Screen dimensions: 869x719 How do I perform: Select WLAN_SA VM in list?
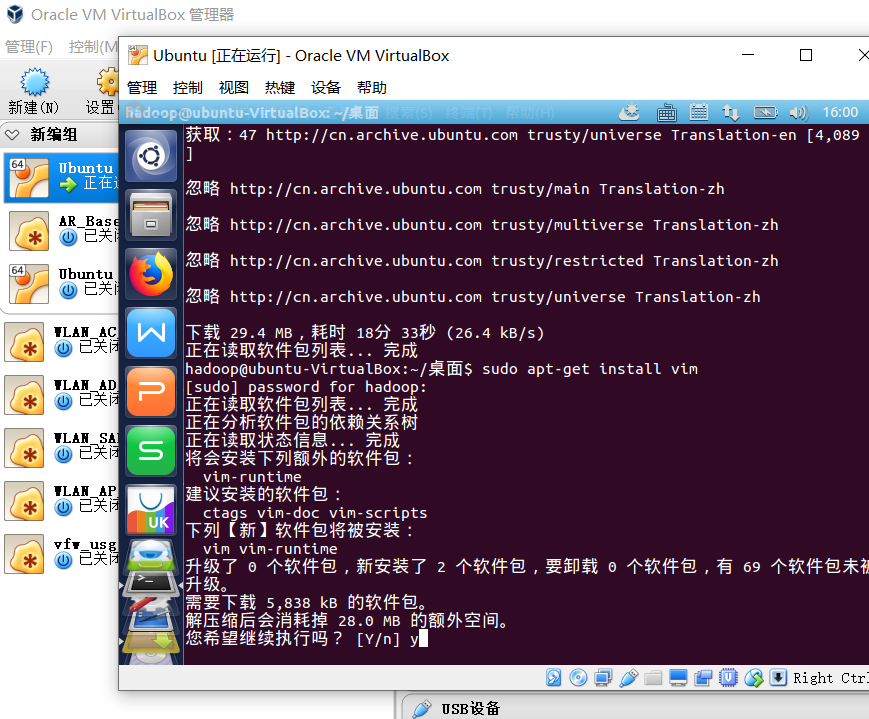(61, 448)
